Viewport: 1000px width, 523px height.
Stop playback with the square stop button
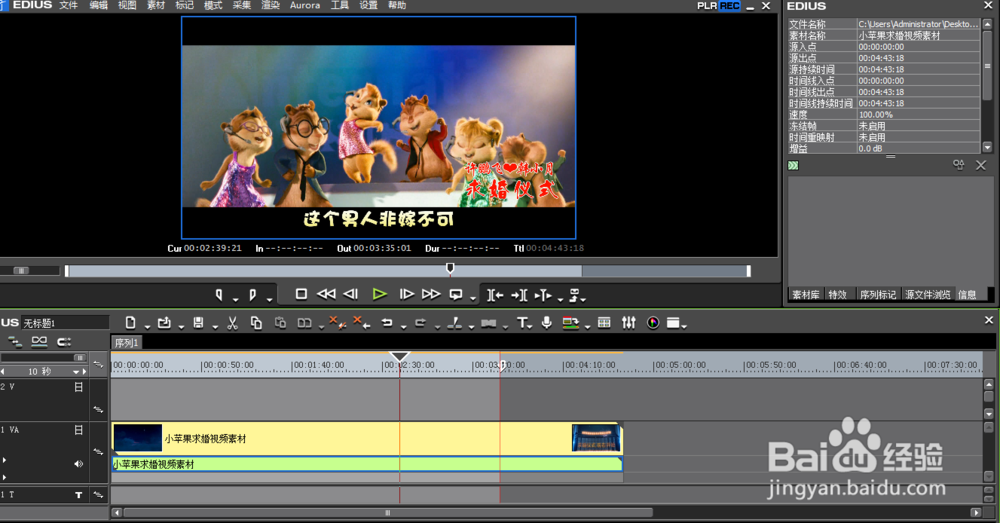[x=302, y=294]
